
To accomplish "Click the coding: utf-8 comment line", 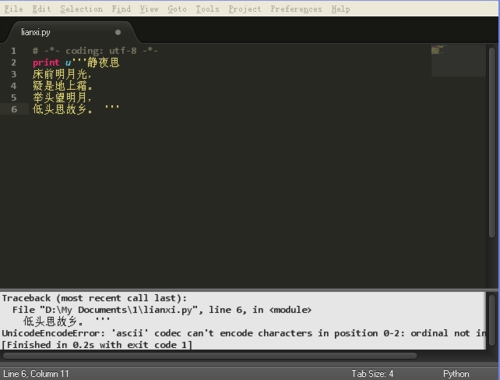I will [95, 51].
